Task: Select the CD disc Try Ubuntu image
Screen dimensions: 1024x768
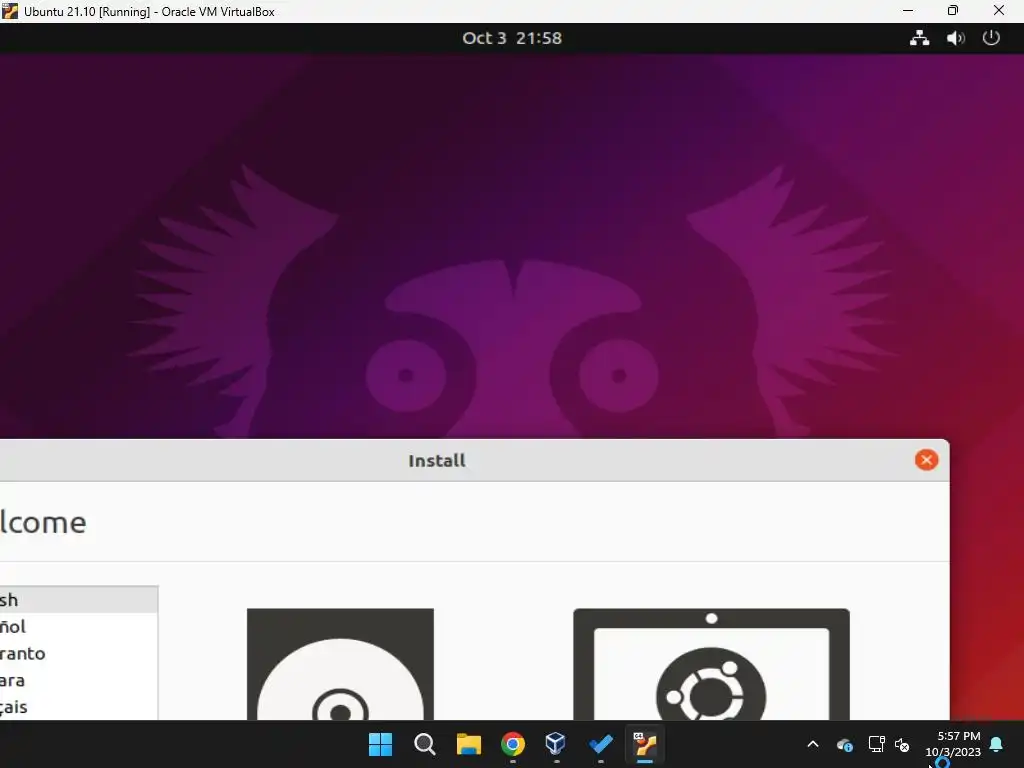Action: (x=340, y=664)
